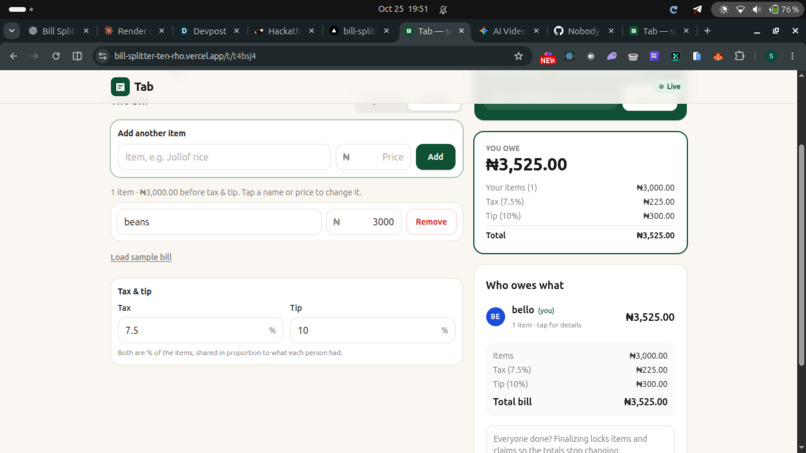
Task: Click the Tax percentage field 7.5
Action: point(200,330)
